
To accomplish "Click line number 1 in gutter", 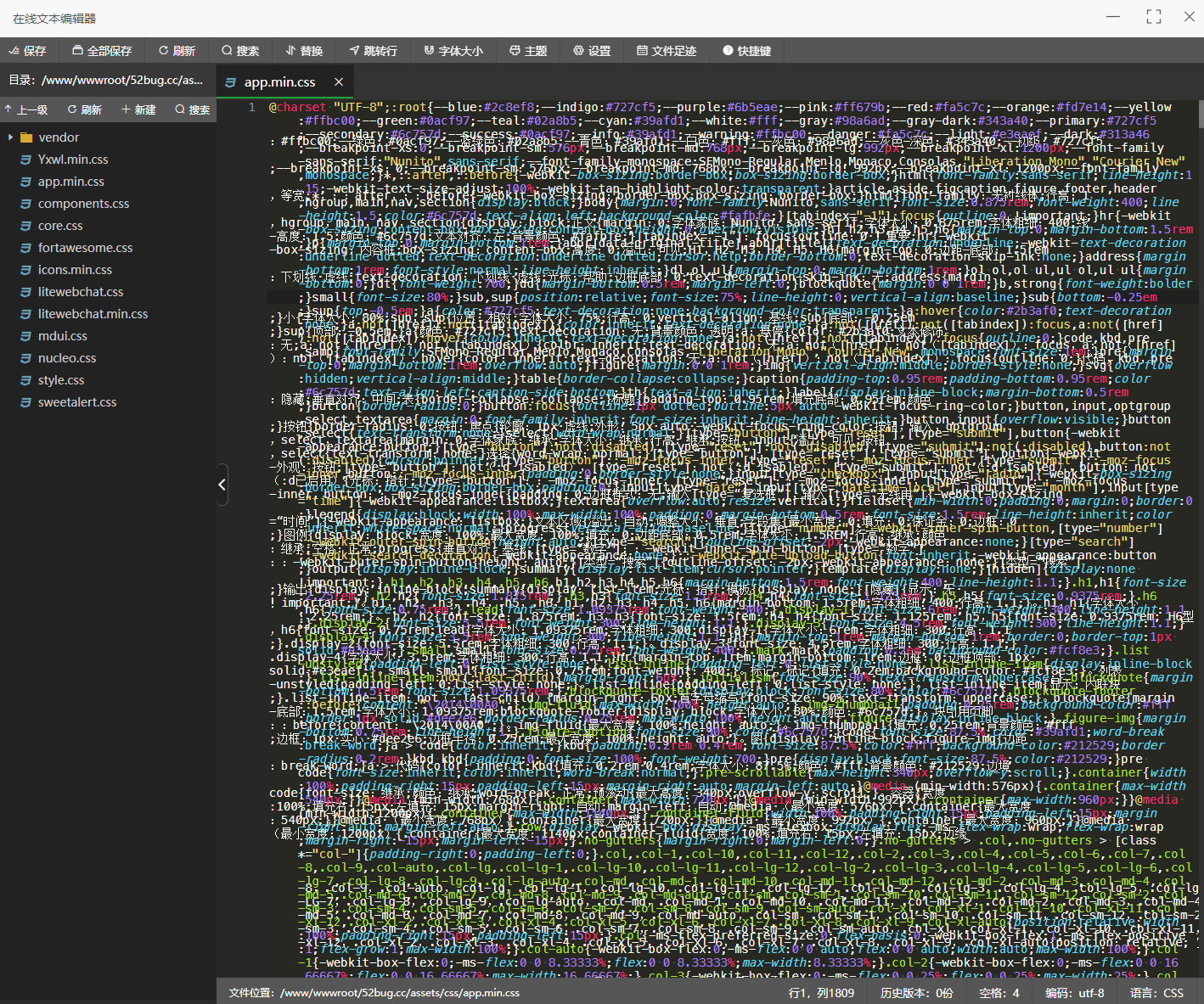I will pos(251,108).
